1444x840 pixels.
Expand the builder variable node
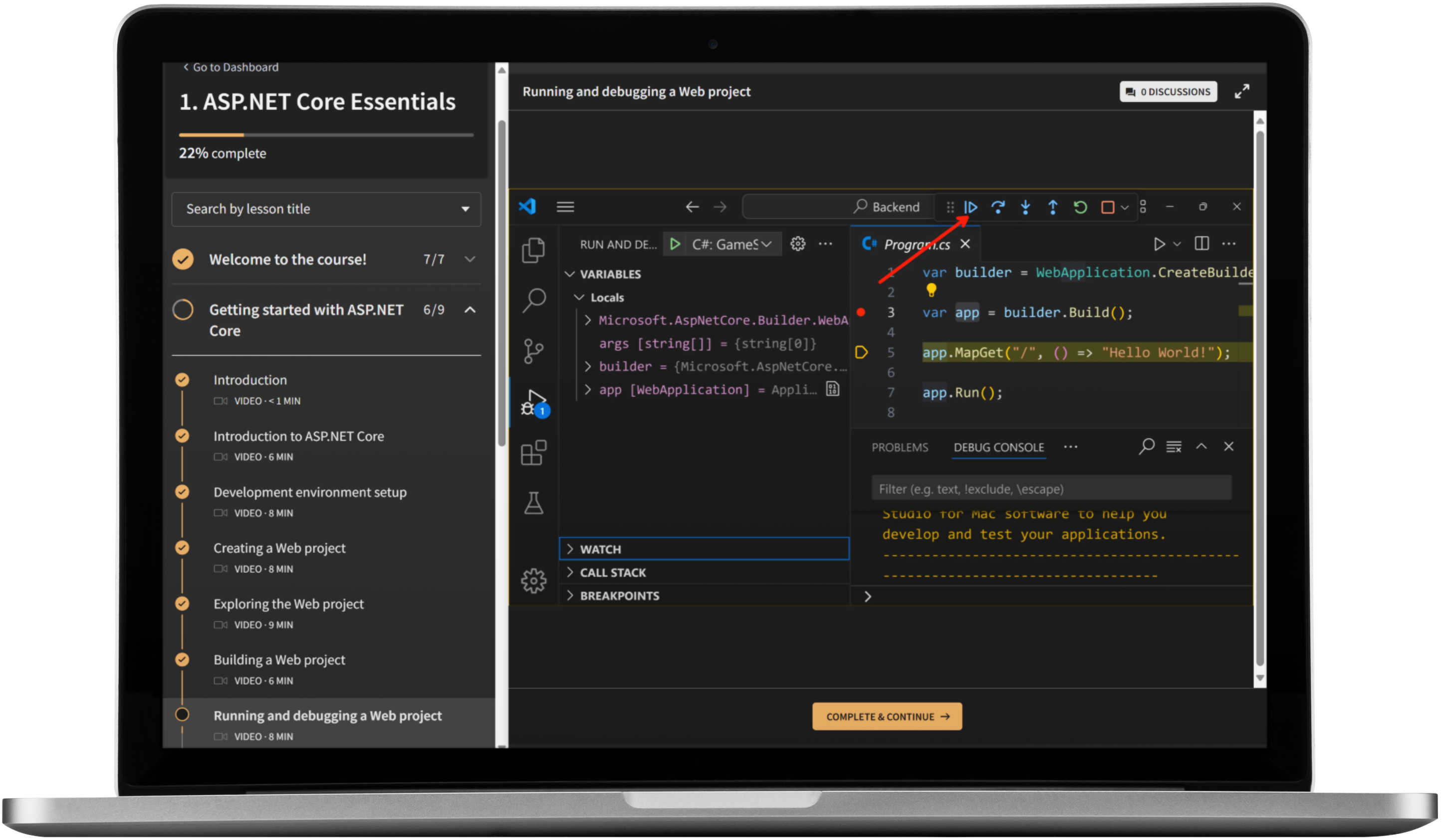click(x=587, y=367)
